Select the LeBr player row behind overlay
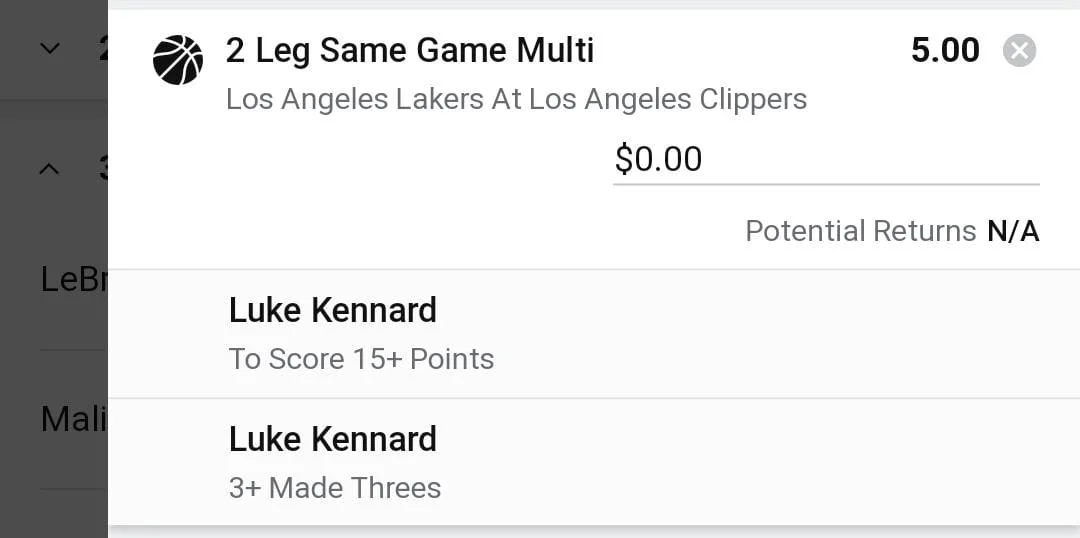This screenshot has width=1080, height=538. 74,280
